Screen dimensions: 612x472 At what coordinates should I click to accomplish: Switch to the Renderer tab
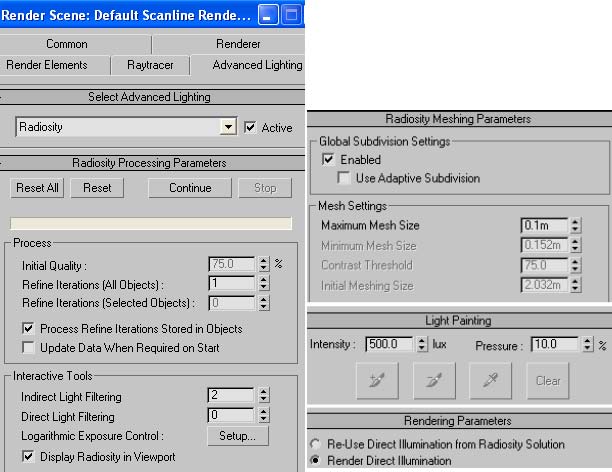238,44
